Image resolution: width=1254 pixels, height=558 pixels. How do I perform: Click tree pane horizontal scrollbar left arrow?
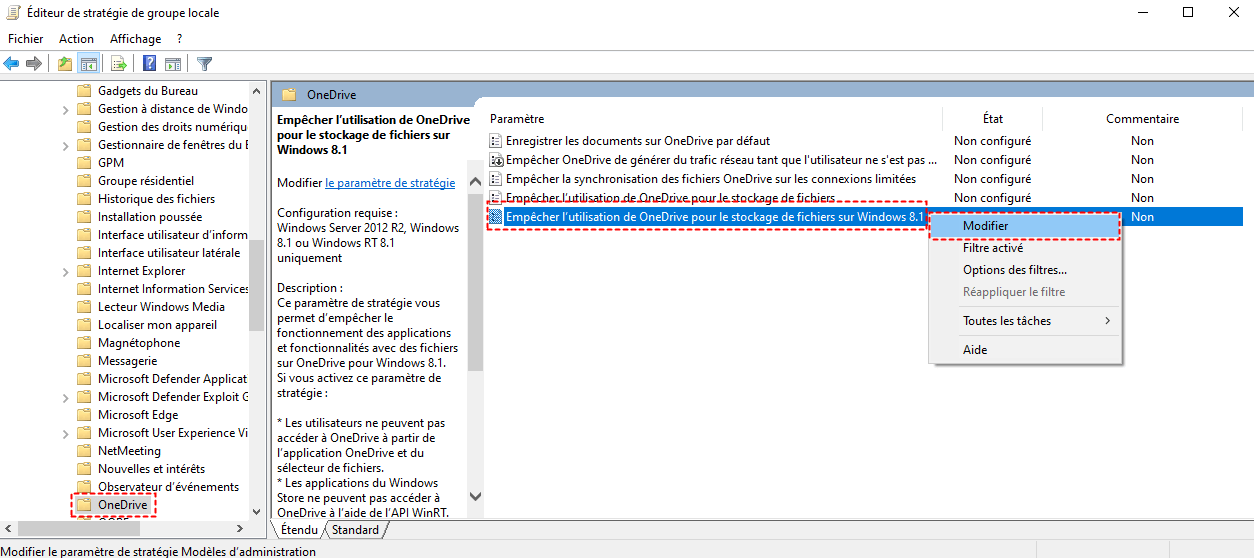pyautogui.click(x=9, y=528)
